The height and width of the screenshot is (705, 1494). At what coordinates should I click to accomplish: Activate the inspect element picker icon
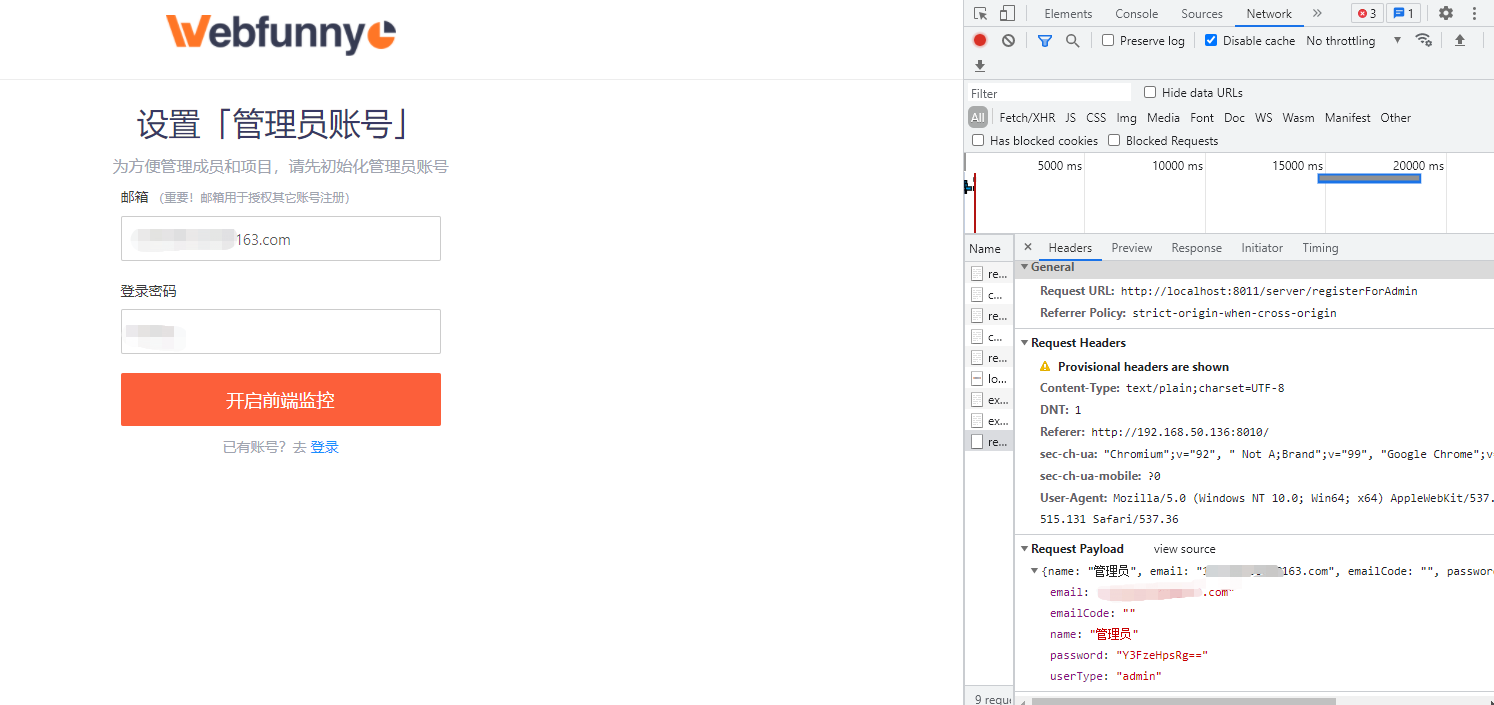(x=980, y=13)
